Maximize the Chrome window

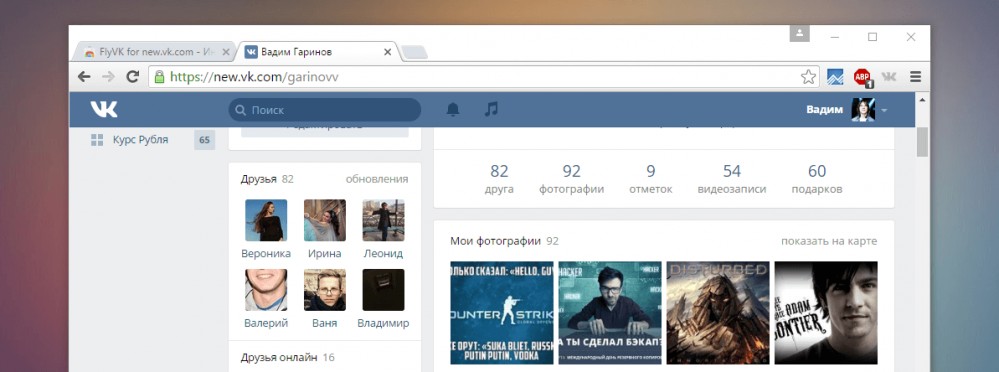tap(872, 37)
